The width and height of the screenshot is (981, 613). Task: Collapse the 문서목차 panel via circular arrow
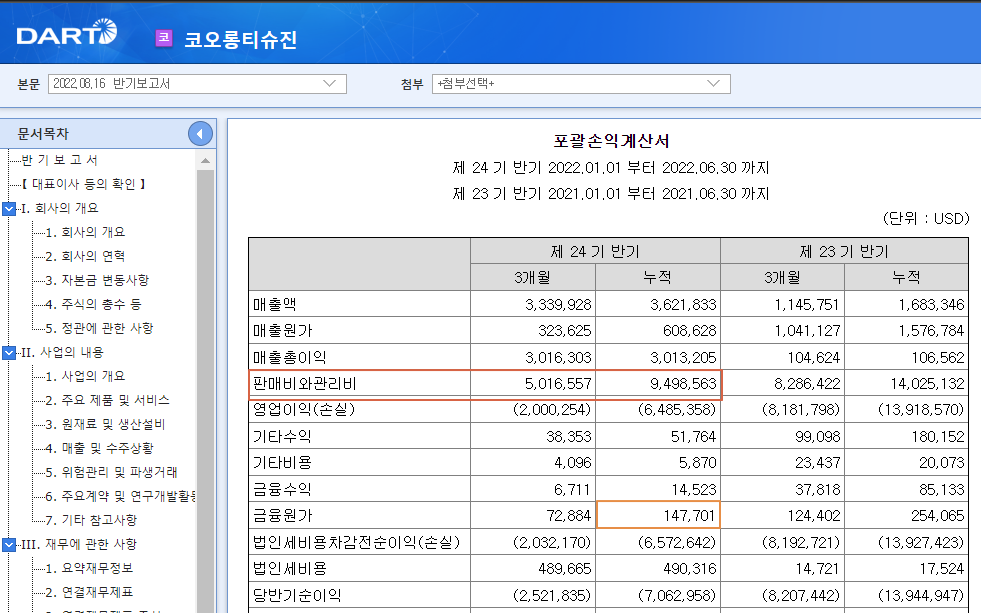(x=200, y=133)
